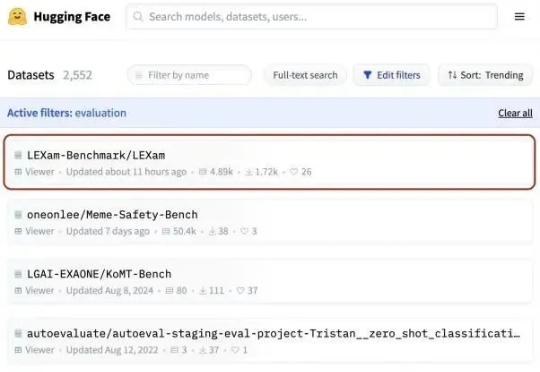Screen dimensions: 540x372
Task: Click the funnel icon in Edit filters
Action: [x=367, y=75]
